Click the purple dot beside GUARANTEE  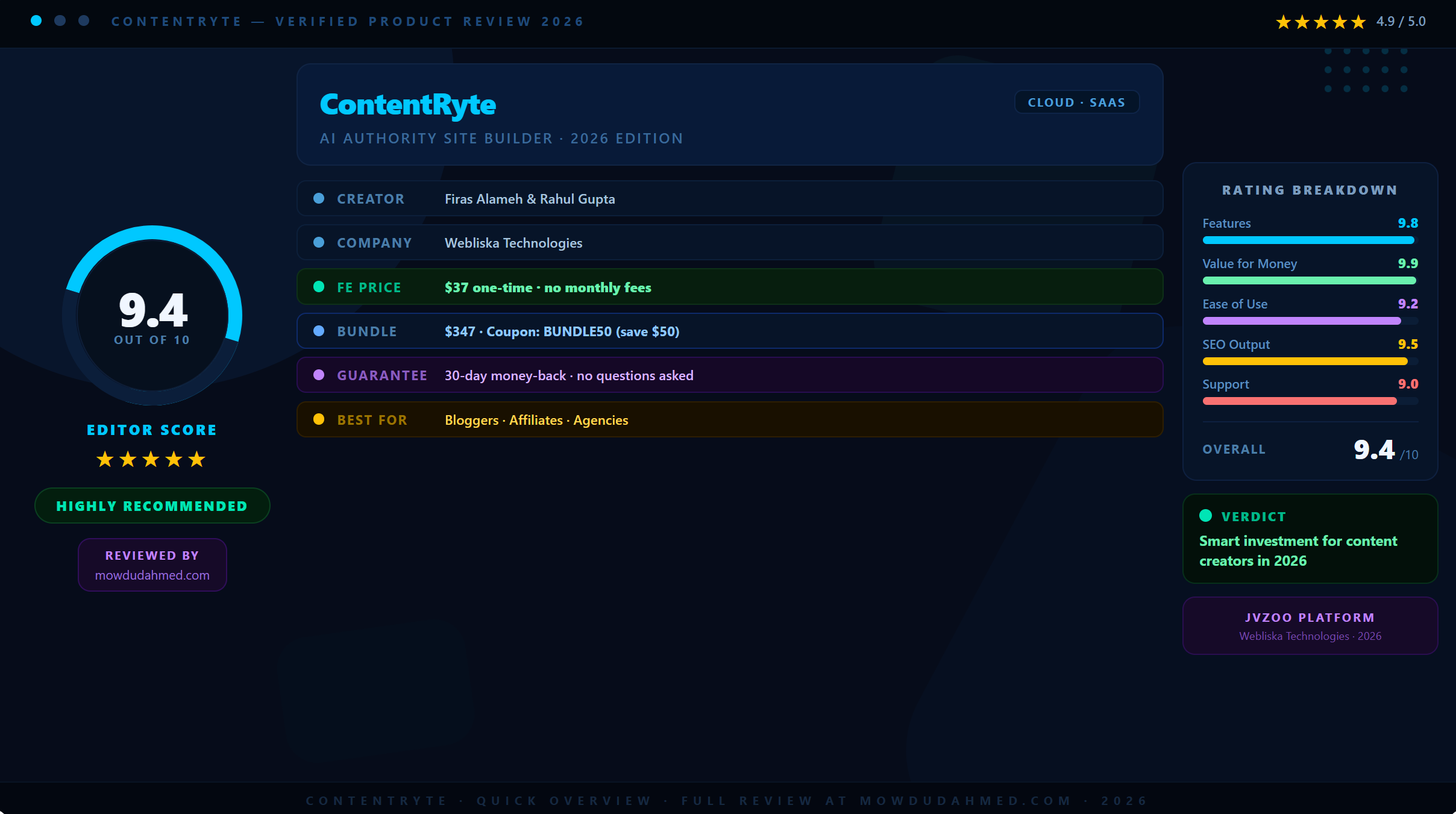319,375
